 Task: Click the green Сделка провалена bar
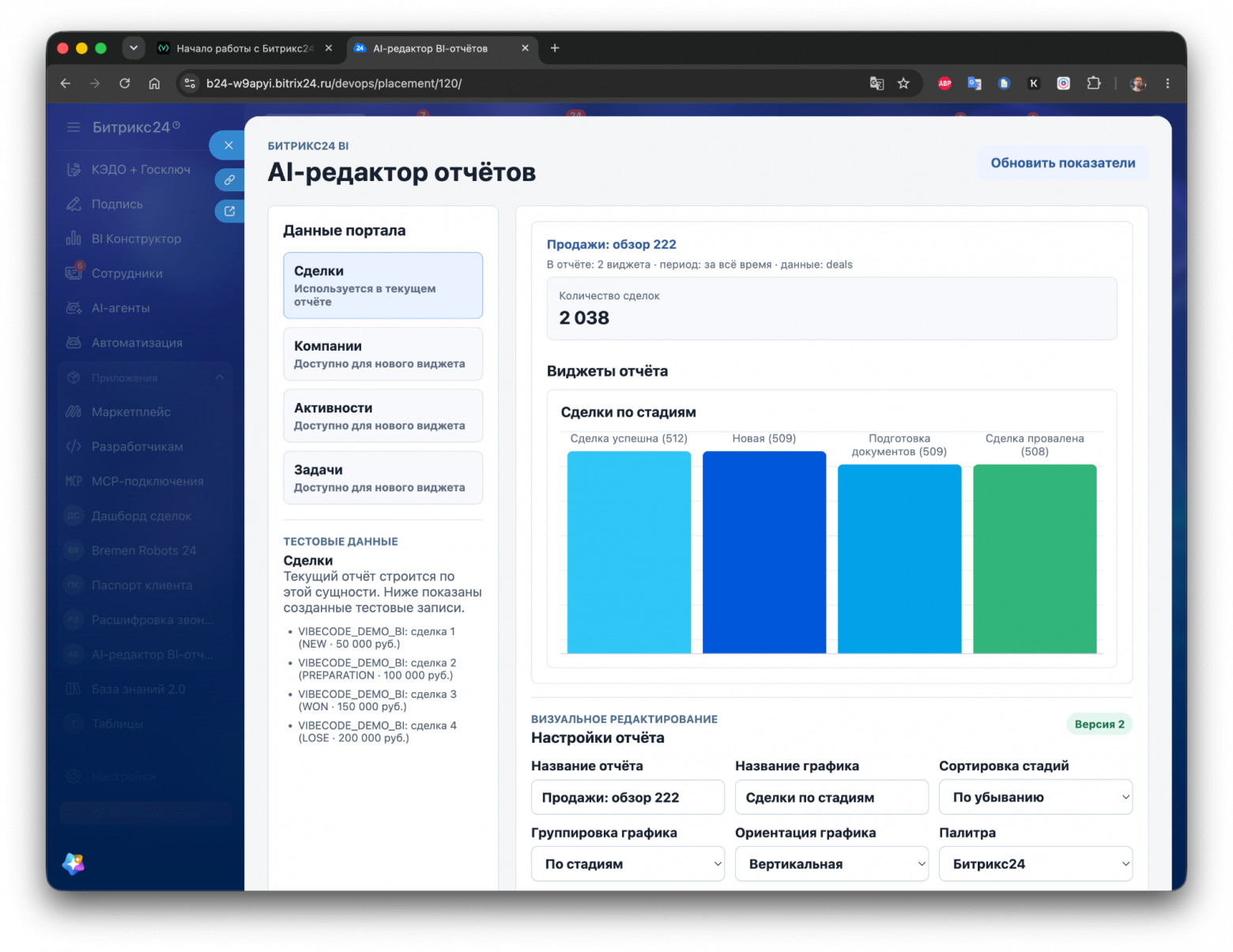coord(1035,559)
